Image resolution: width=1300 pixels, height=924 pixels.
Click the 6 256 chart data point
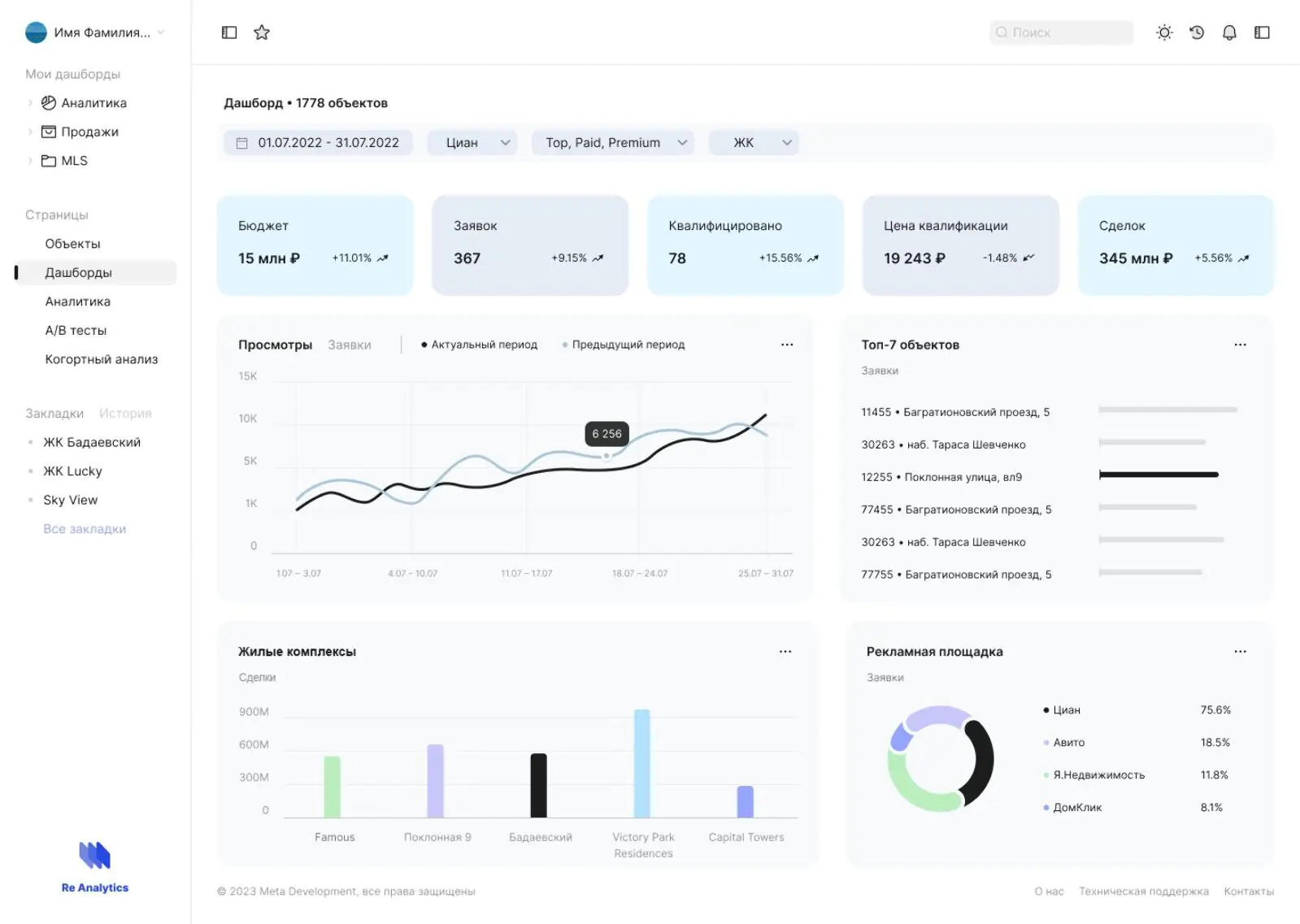click(x=607, y=456)
